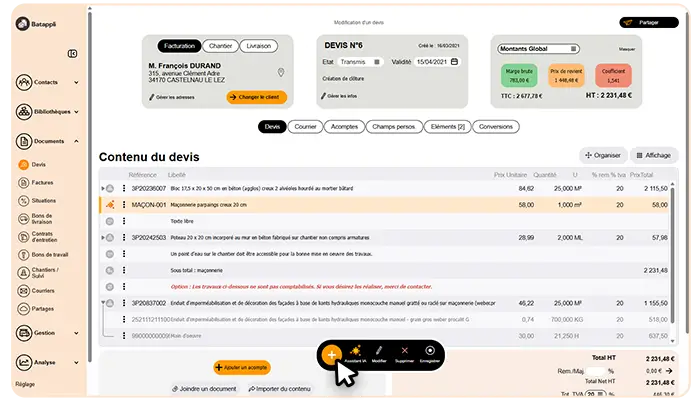Open Courriers in the sidebar
The width and height of the screenshot is (700, 400).
[x=36, y=291]
